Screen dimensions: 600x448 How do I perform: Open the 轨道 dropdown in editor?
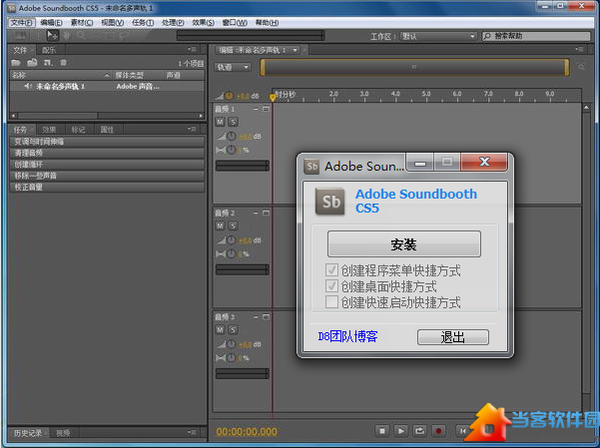pyautogui.click(x=233, y=68)
